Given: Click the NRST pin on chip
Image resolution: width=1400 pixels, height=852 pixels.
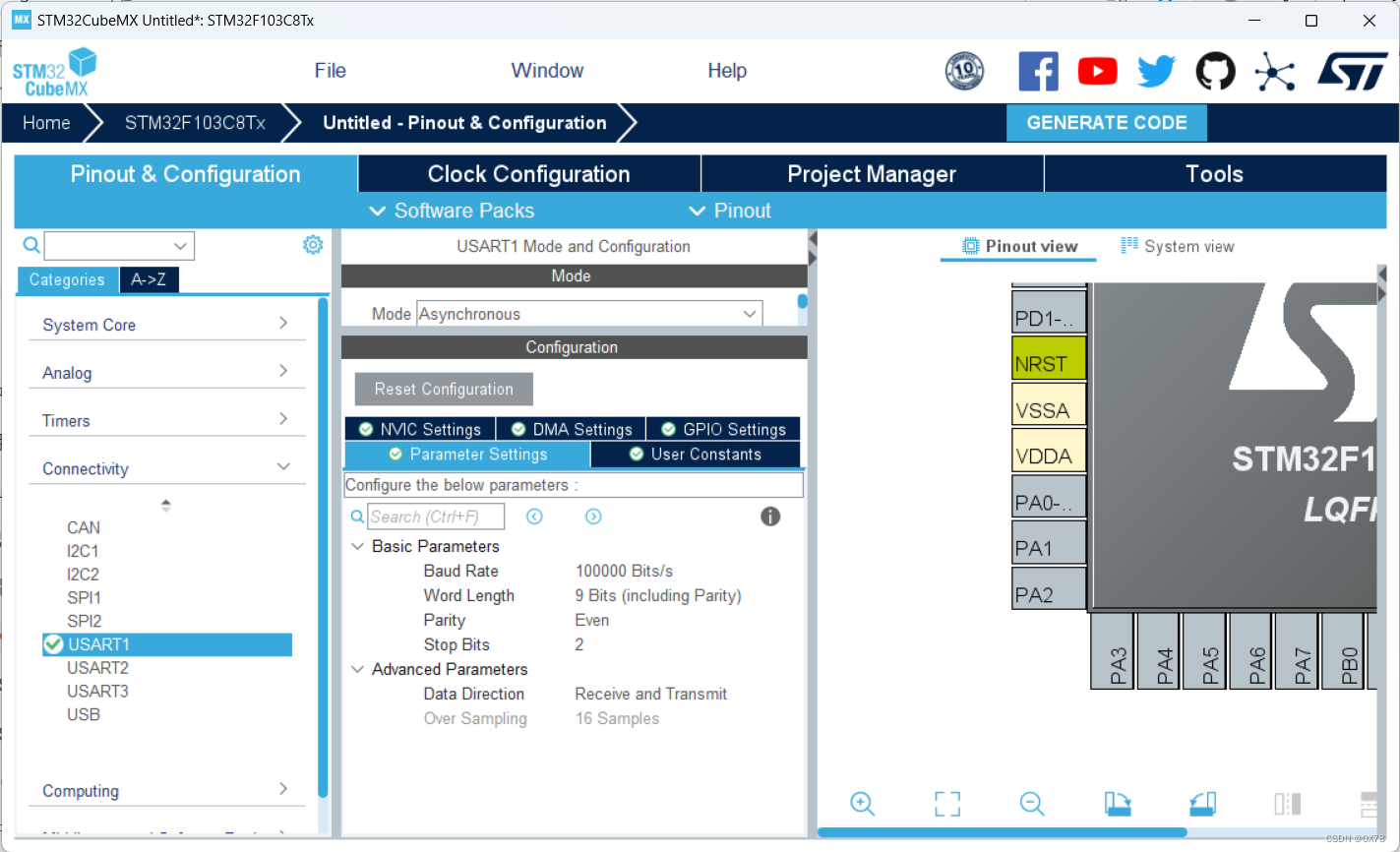Looking at the screenshot, I should click(x=1049, y=358).
